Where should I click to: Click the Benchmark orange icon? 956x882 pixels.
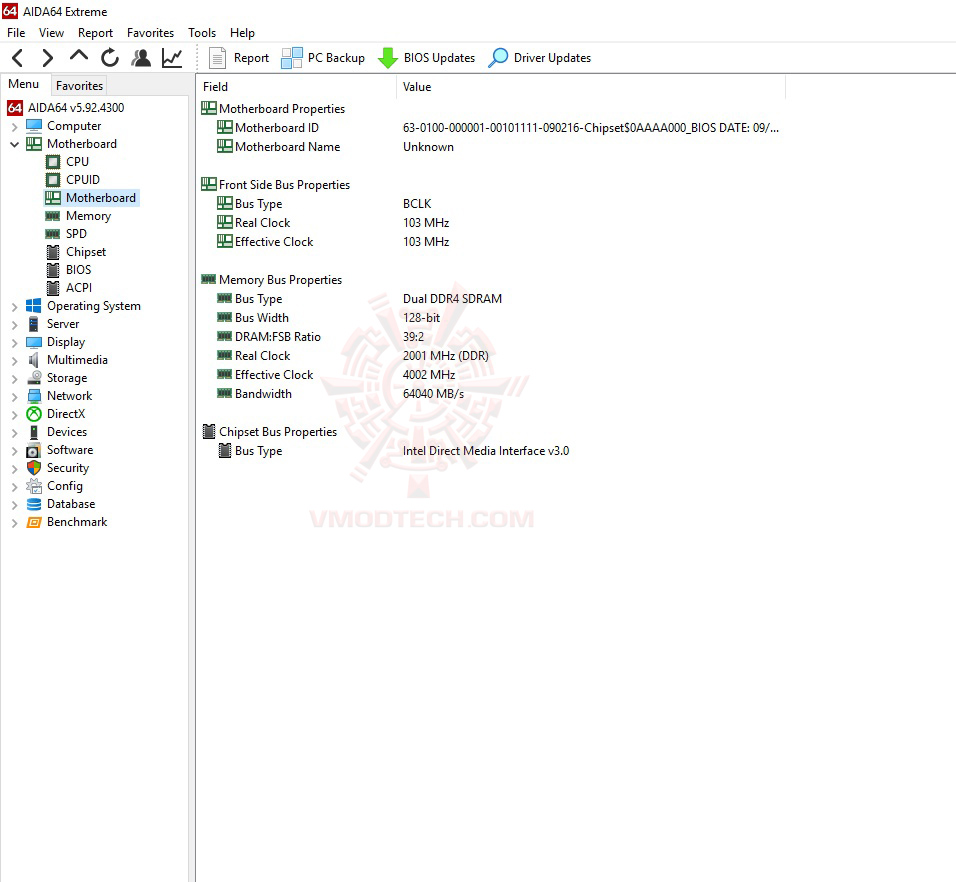[x=34, y=522]
